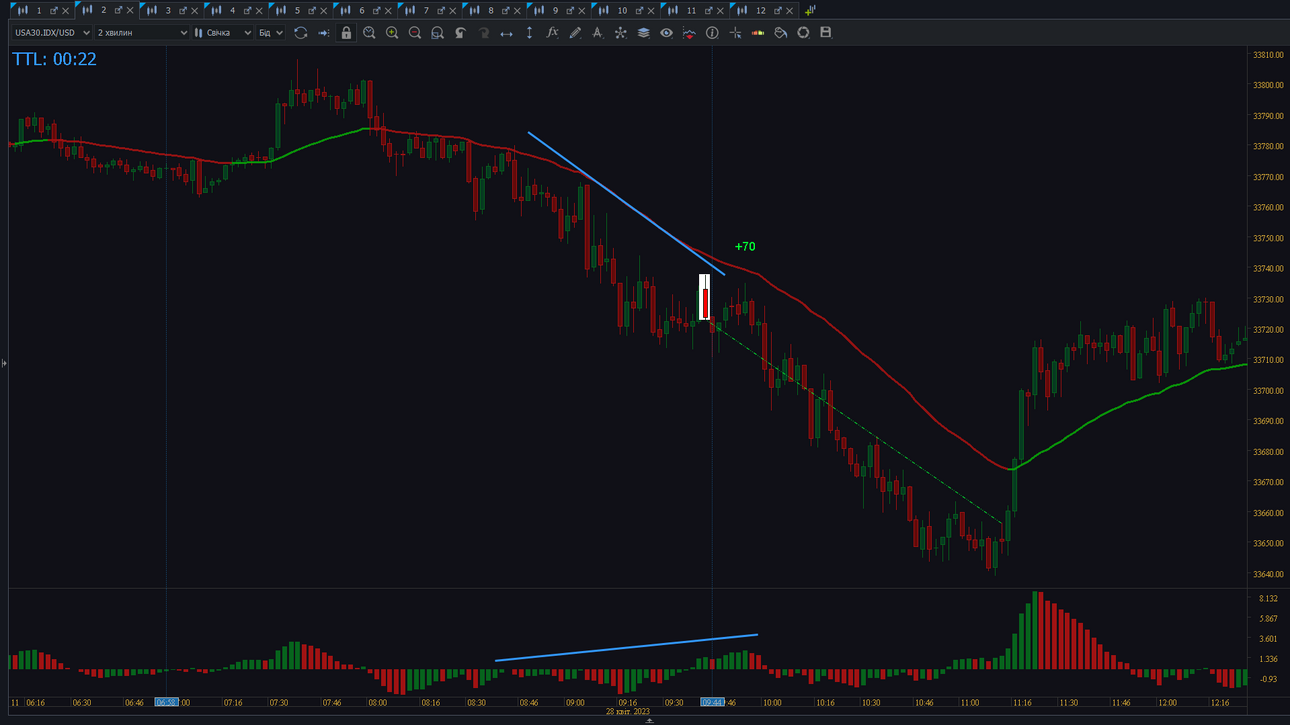Click the left panel expand handle
The width and height of the screenshot is (1290, 725).
[x=4, y=363]
